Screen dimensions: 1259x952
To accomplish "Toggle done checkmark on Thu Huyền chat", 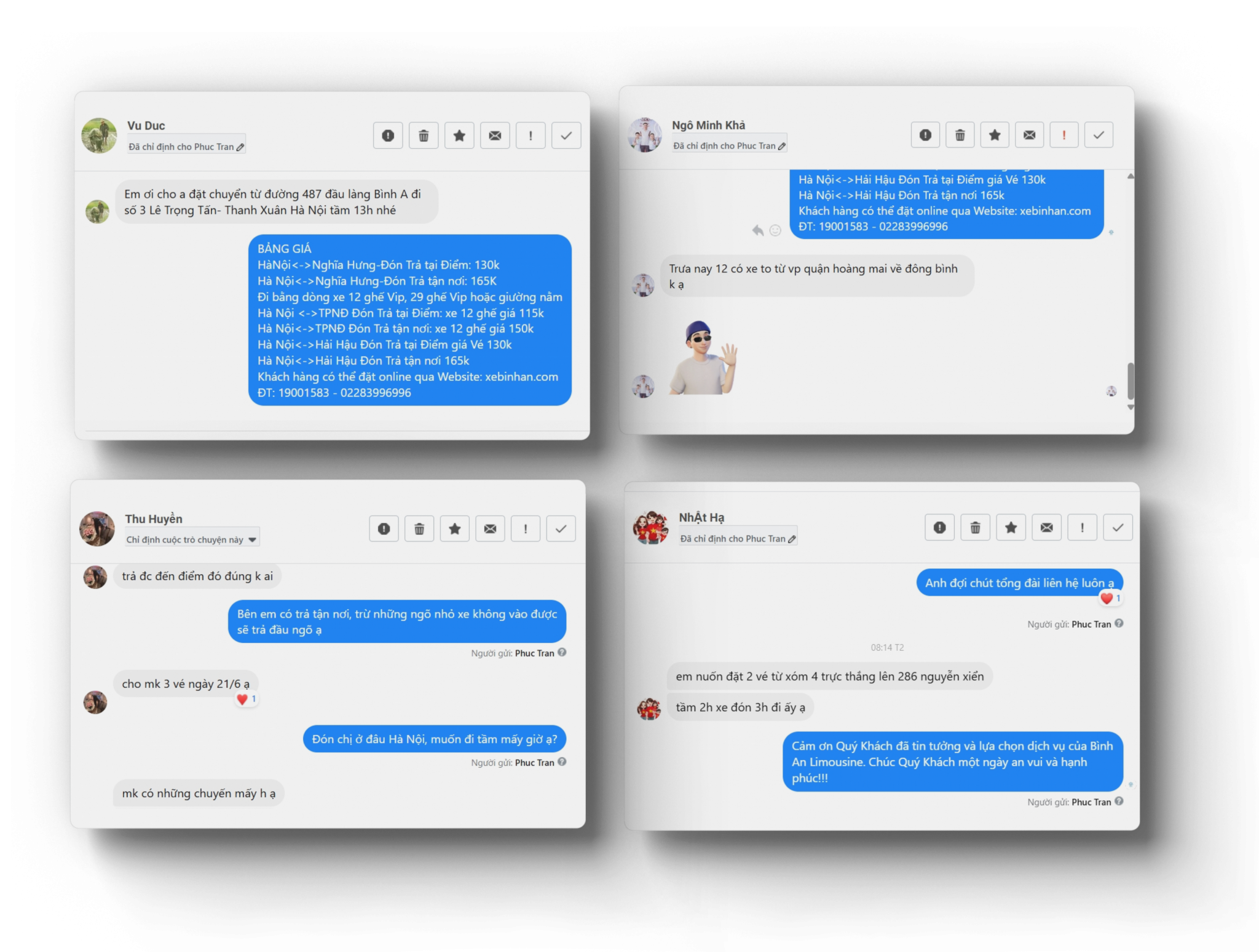I will pos(561,529).
